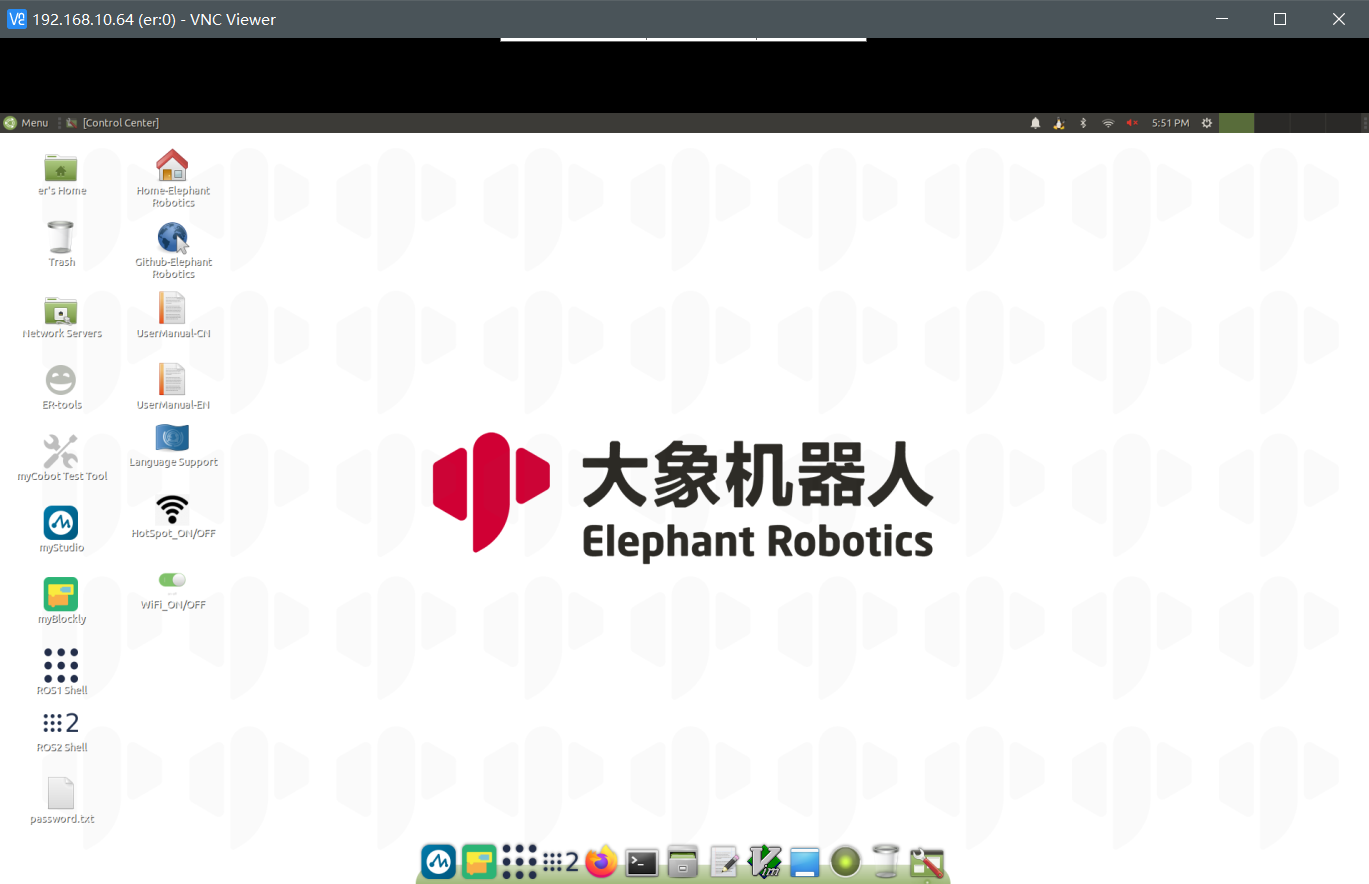
Task: Open myBlockly desktop shortcut
Action: pyautogui.click(x=61, y=595)
